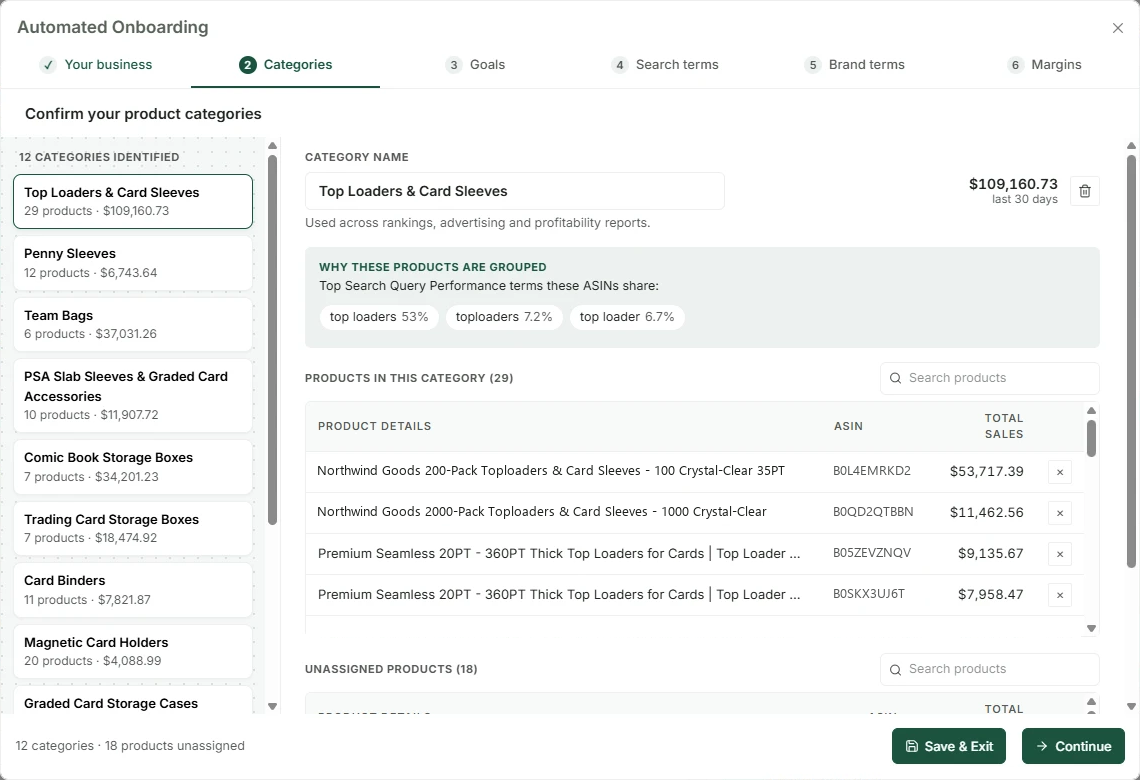This screenshot has height=780, width=1140.
Task: Click the $109,160.73 last 30 days total
Action: click(1013, 190)
